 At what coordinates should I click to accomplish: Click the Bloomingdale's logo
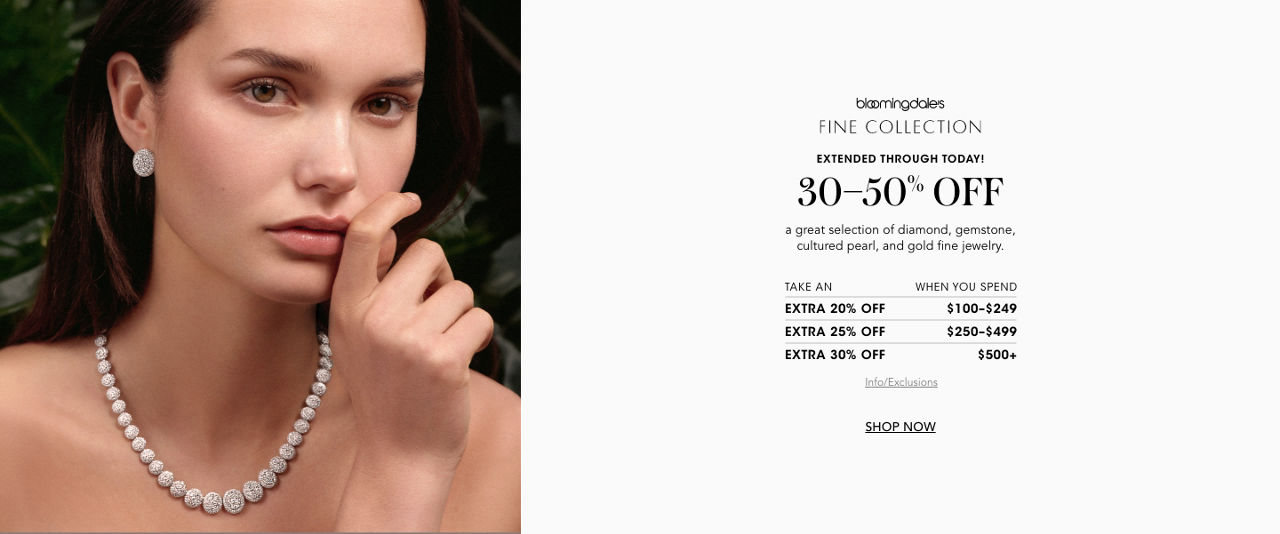pyautogui.click(x=900, y=103)
